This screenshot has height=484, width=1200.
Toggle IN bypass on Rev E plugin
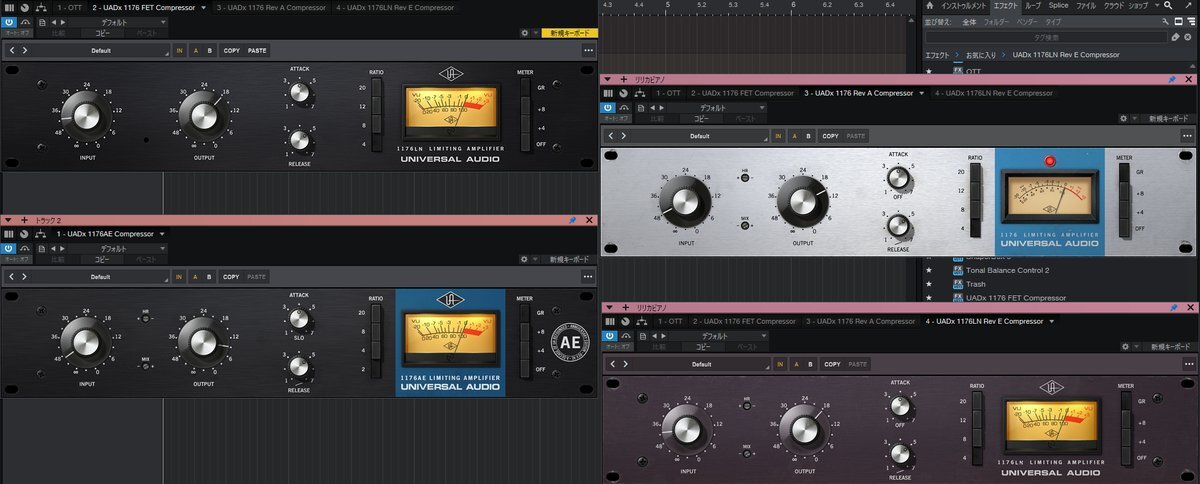pos(779,364)
